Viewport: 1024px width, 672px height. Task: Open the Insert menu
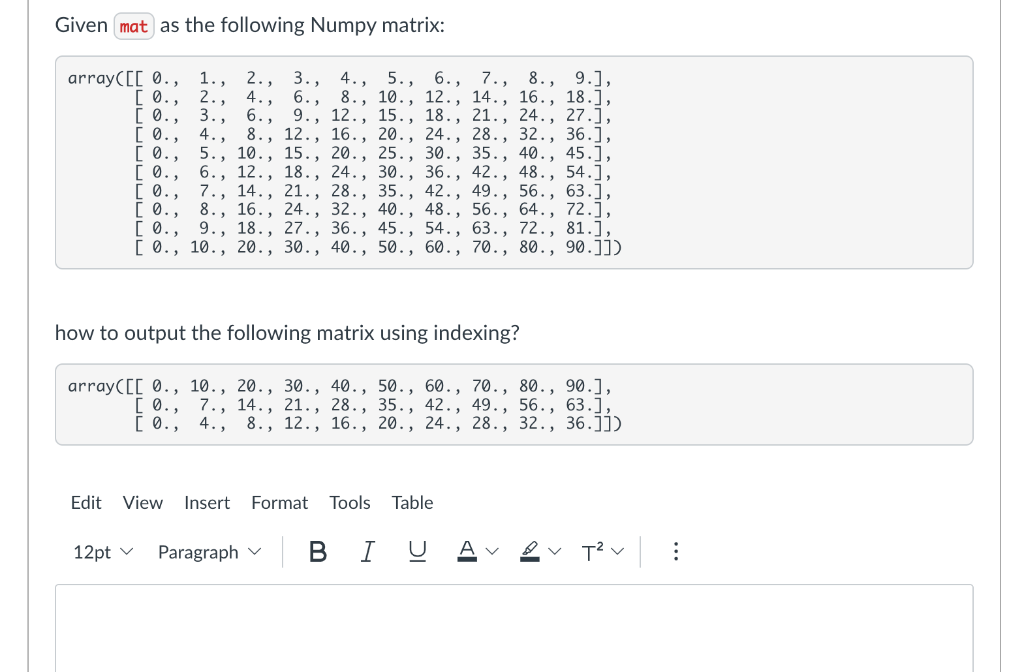coord(207,503)
